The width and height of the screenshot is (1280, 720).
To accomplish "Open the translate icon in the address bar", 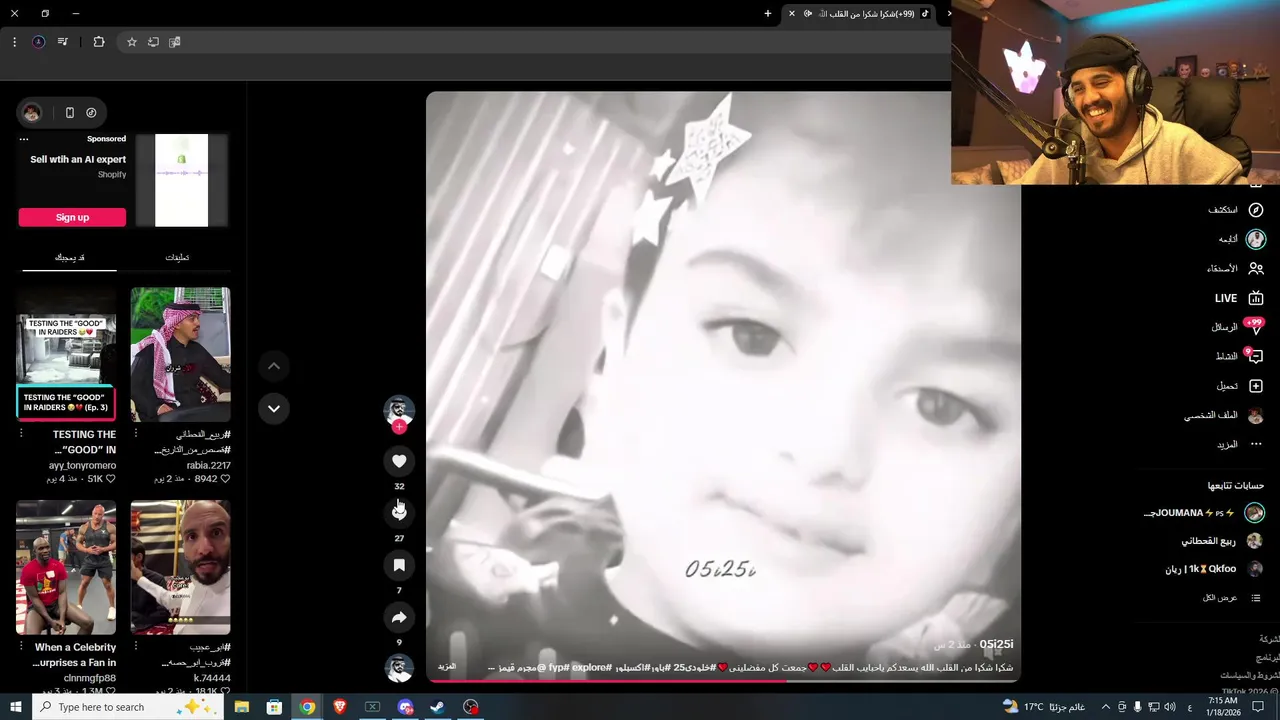I will click(175, 42).
